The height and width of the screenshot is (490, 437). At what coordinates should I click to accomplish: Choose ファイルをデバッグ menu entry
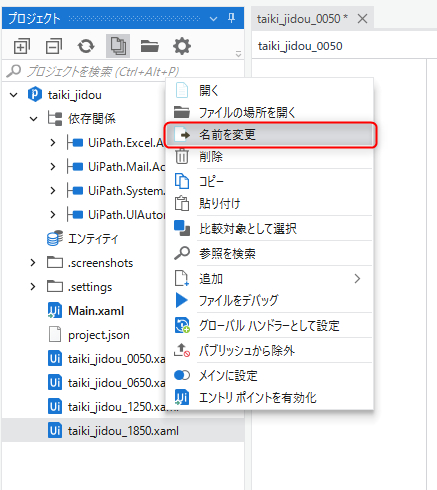[269, 300]
